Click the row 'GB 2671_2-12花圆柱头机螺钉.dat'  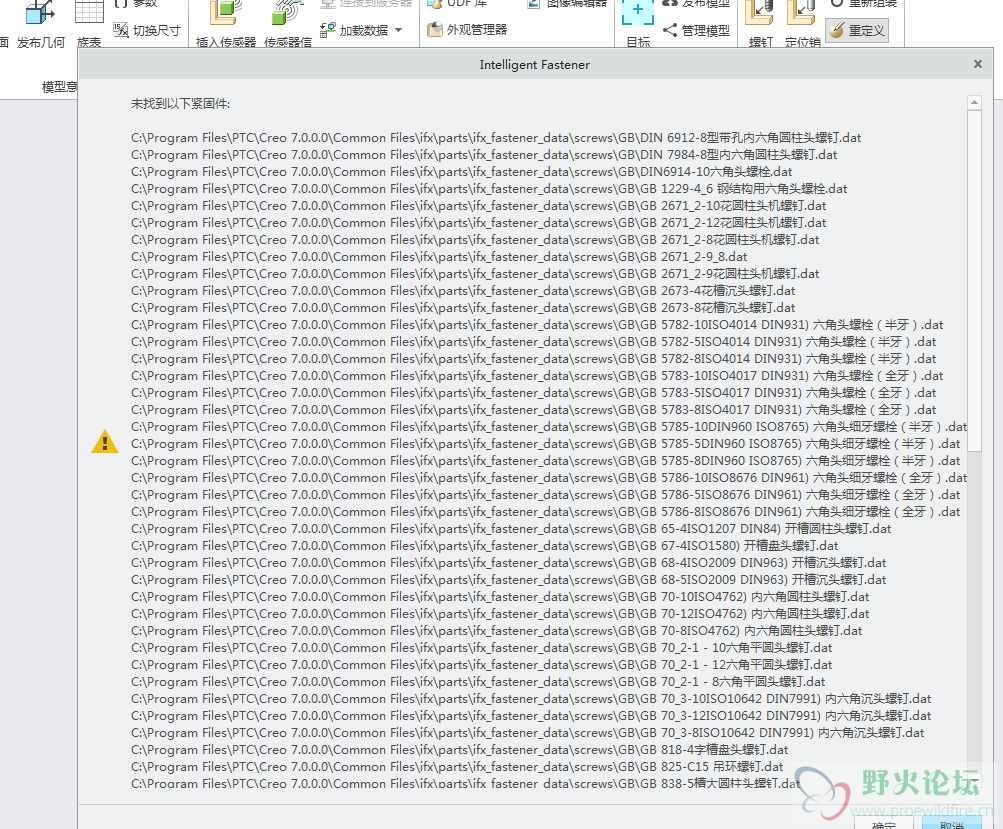pyautogui.click(x=478, y=223)
